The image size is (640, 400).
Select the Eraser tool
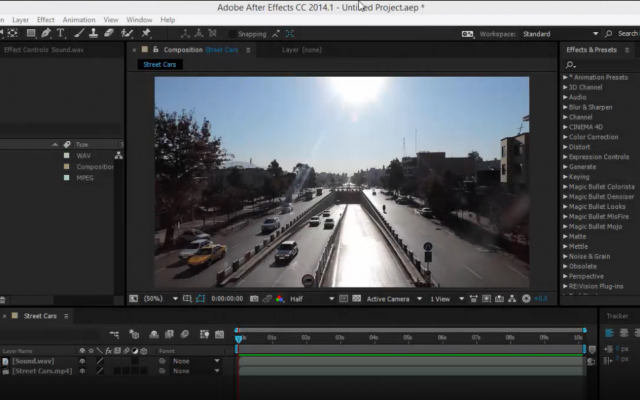(x=109, y=33)
